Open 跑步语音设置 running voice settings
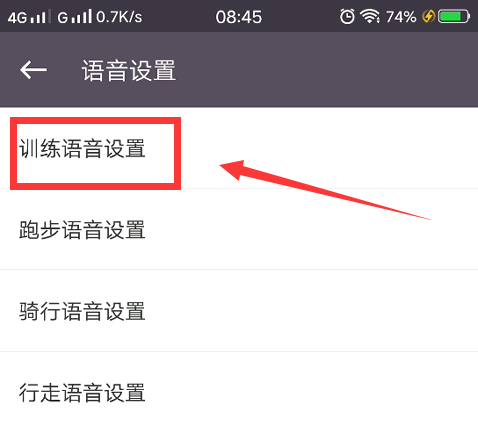Viewport: 478px width, 432px height. (239, 229)
